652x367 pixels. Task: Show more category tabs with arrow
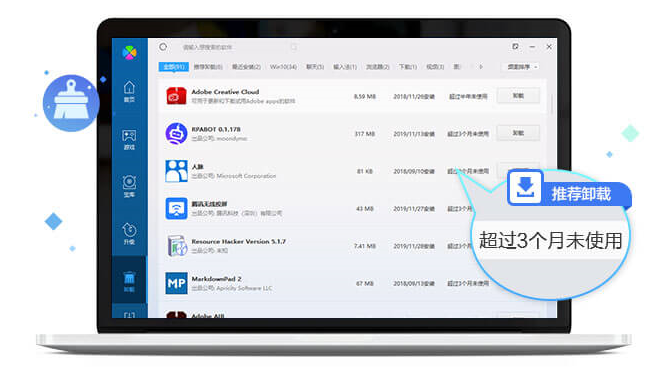[481, 67]
